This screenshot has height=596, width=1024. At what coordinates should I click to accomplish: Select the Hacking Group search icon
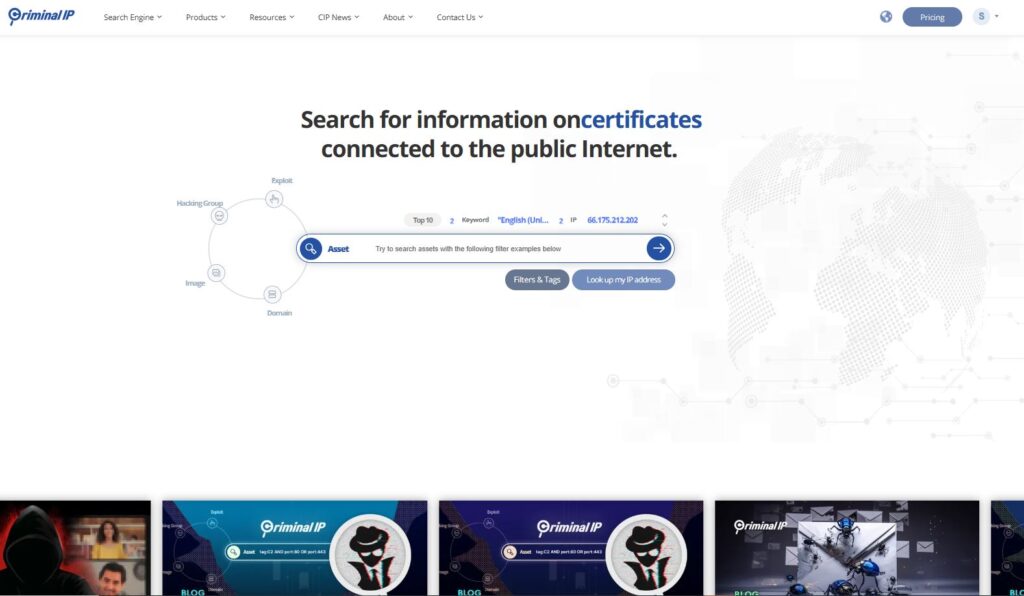coord(219,214)
